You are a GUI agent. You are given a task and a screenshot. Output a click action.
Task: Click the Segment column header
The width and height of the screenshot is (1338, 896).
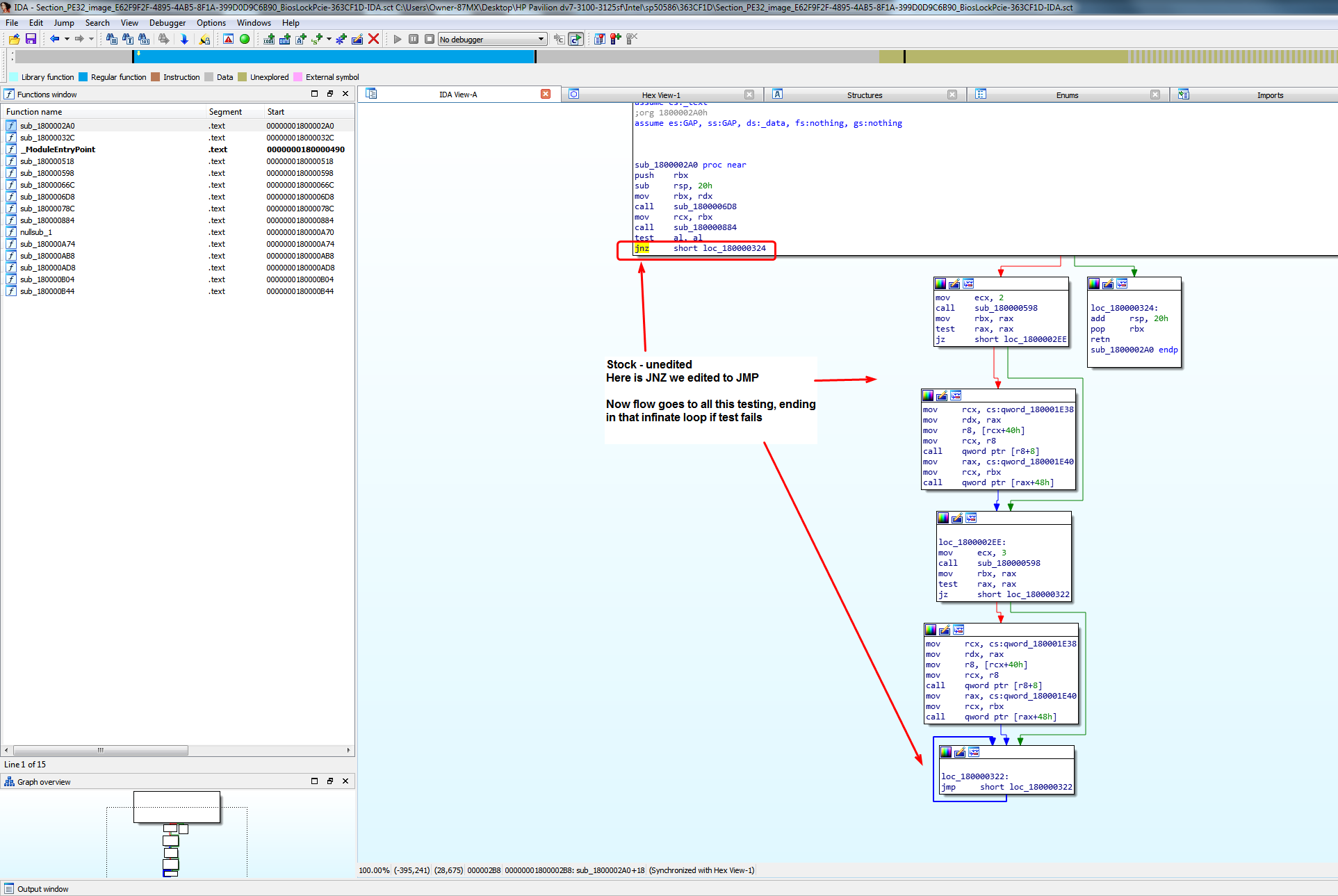coord(235,112)
